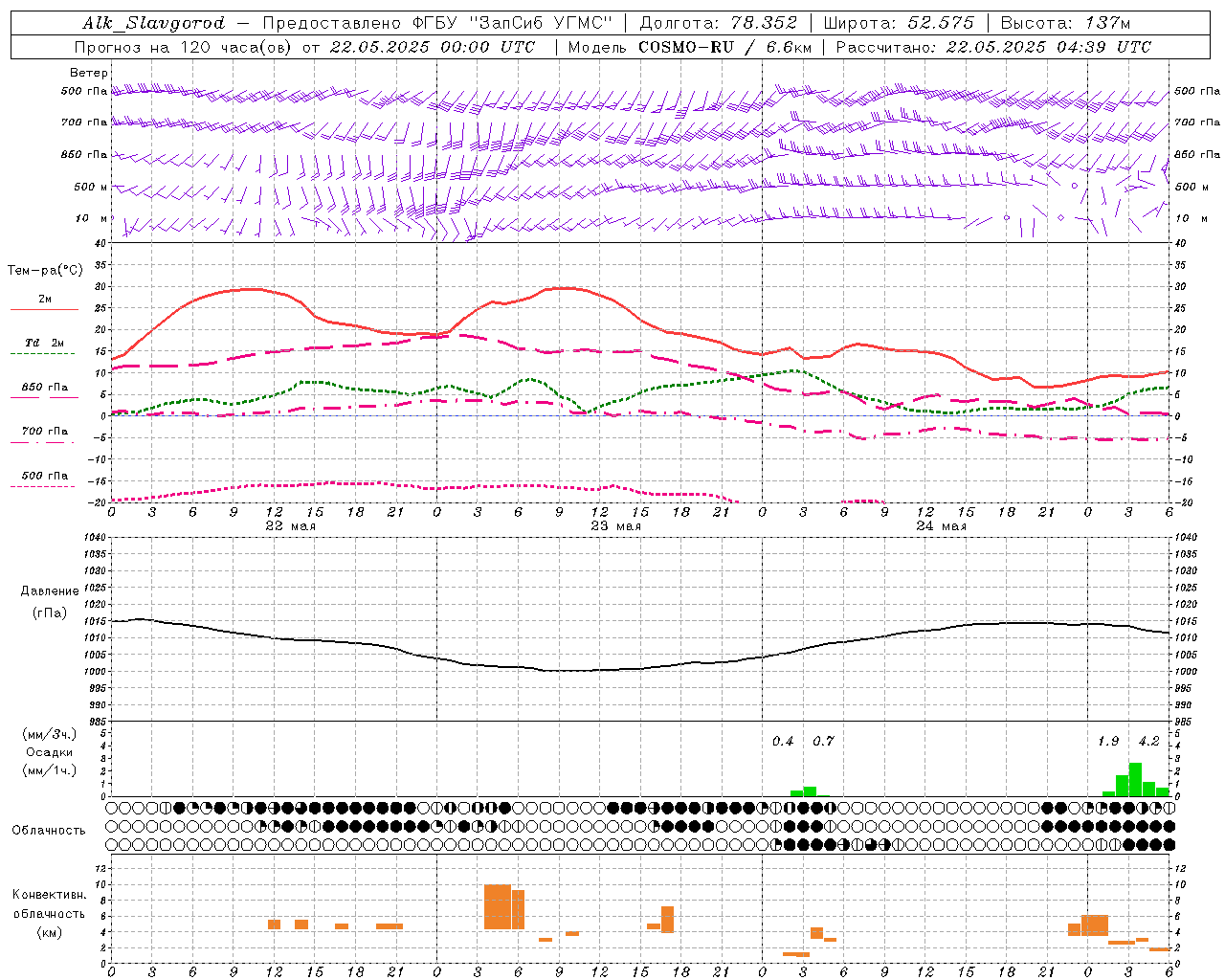The height and width of the screenshot is (980, 1225).
Task: Select the Тем-ра(°C) temperature panel label
Action: tap(45, 271)
